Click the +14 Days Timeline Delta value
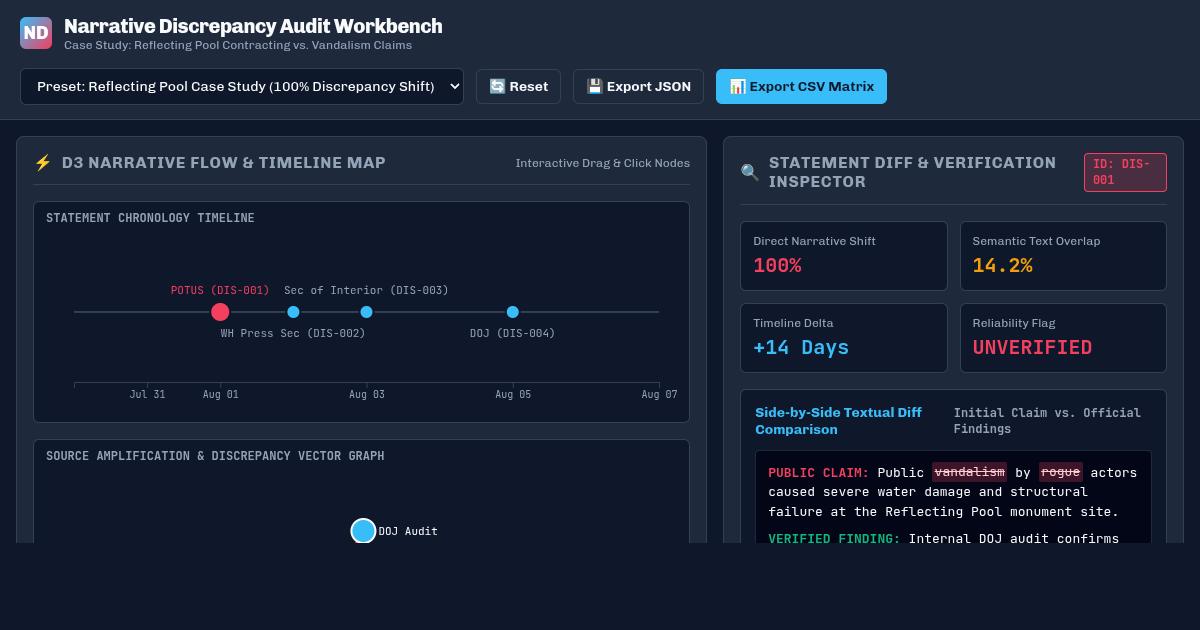The width and height of the screenshot is (1200, 630). [x=801, y=348]
